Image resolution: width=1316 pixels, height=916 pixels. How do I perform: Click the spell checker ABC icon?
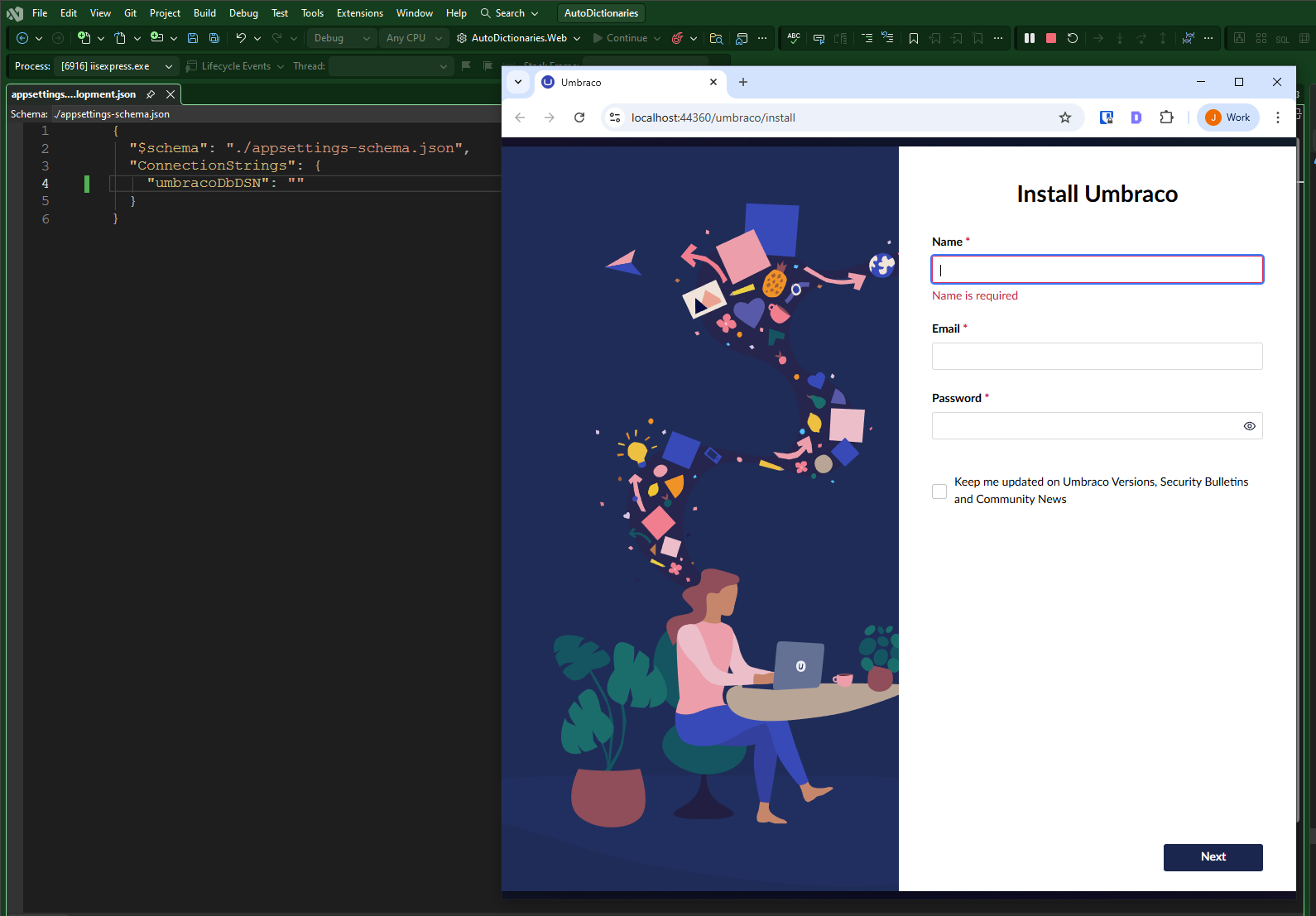(x=794, y=38)
